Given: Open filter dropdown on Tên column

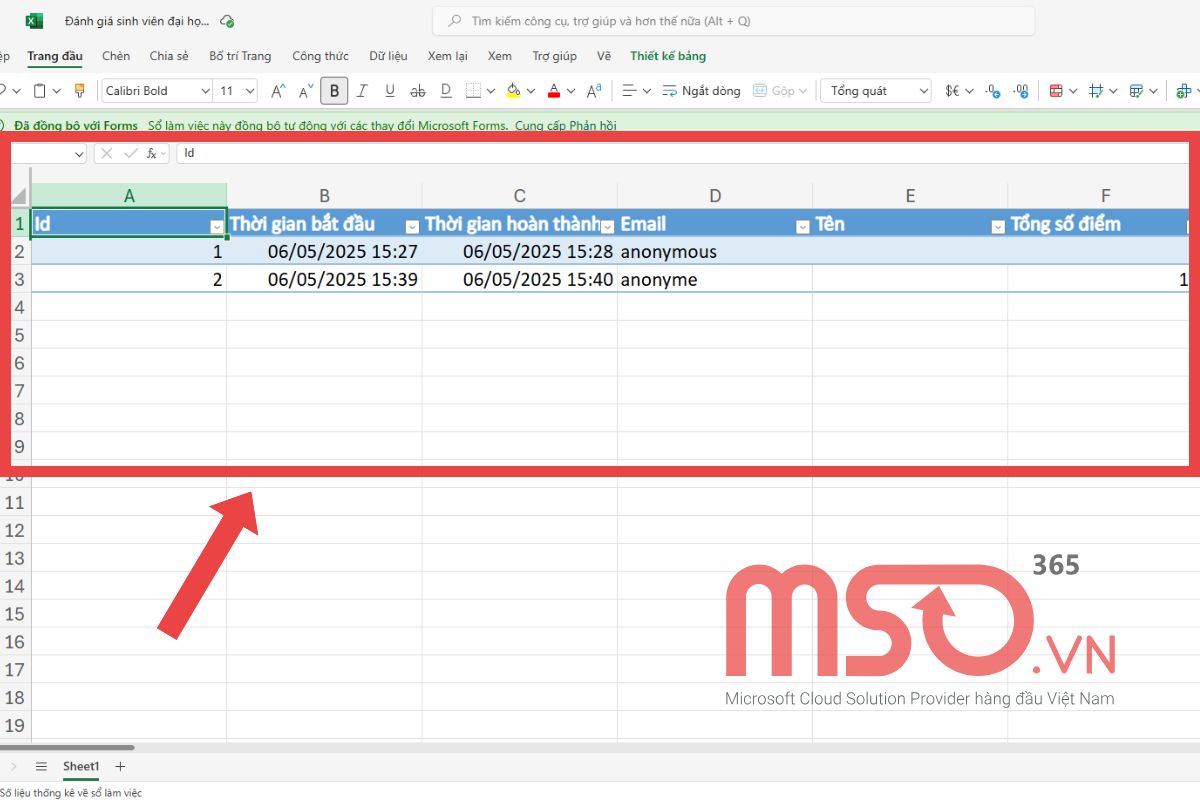Looking at the screenshot, I should [997, 227].
